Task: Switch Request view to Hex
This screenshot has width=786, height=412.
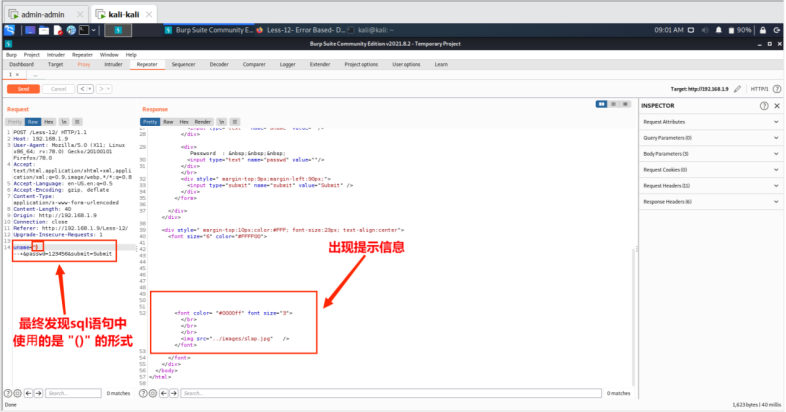Action: tap(49, 122)
